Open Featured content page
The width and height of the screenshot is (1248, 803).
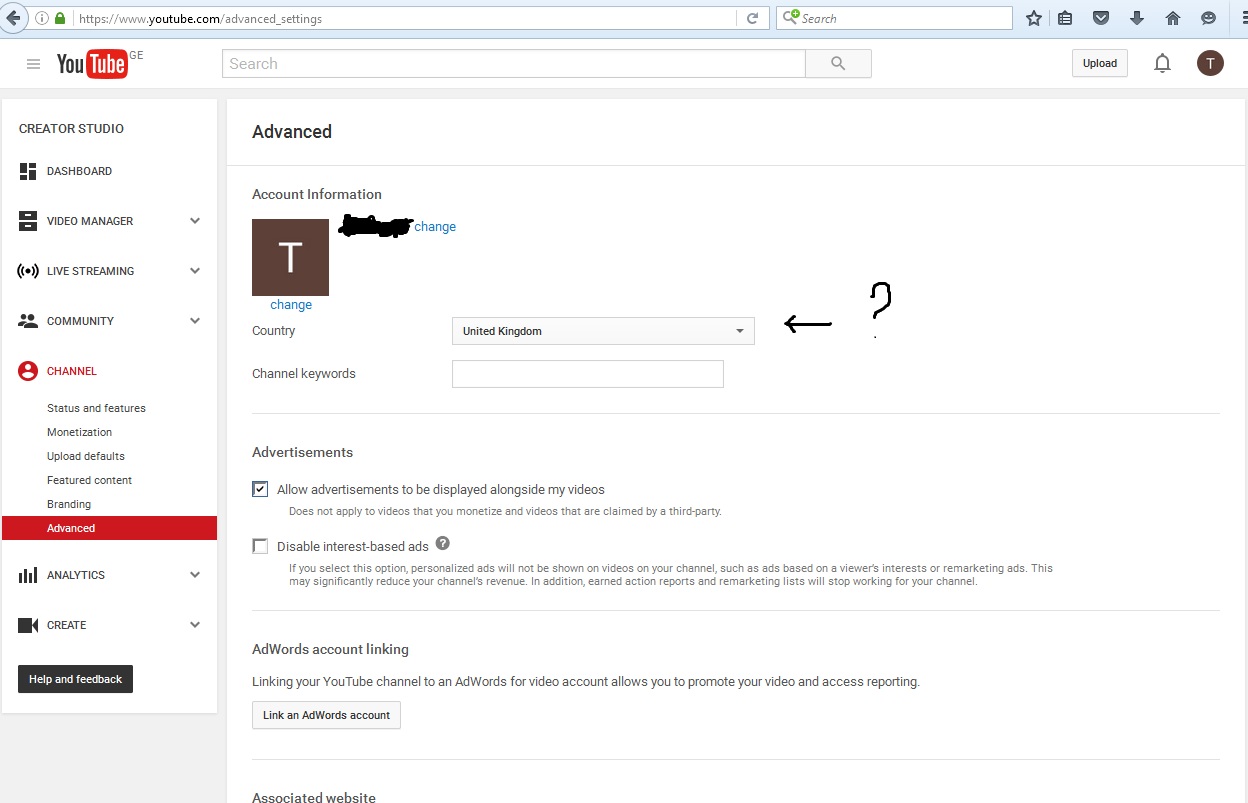tap(89, 480)
